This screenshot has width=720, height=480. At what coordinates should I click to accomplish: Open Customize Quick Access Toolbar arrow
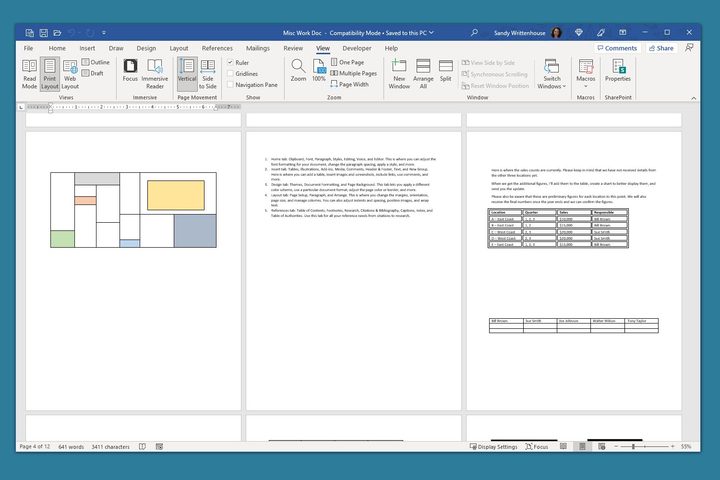[x=104, y=33]
